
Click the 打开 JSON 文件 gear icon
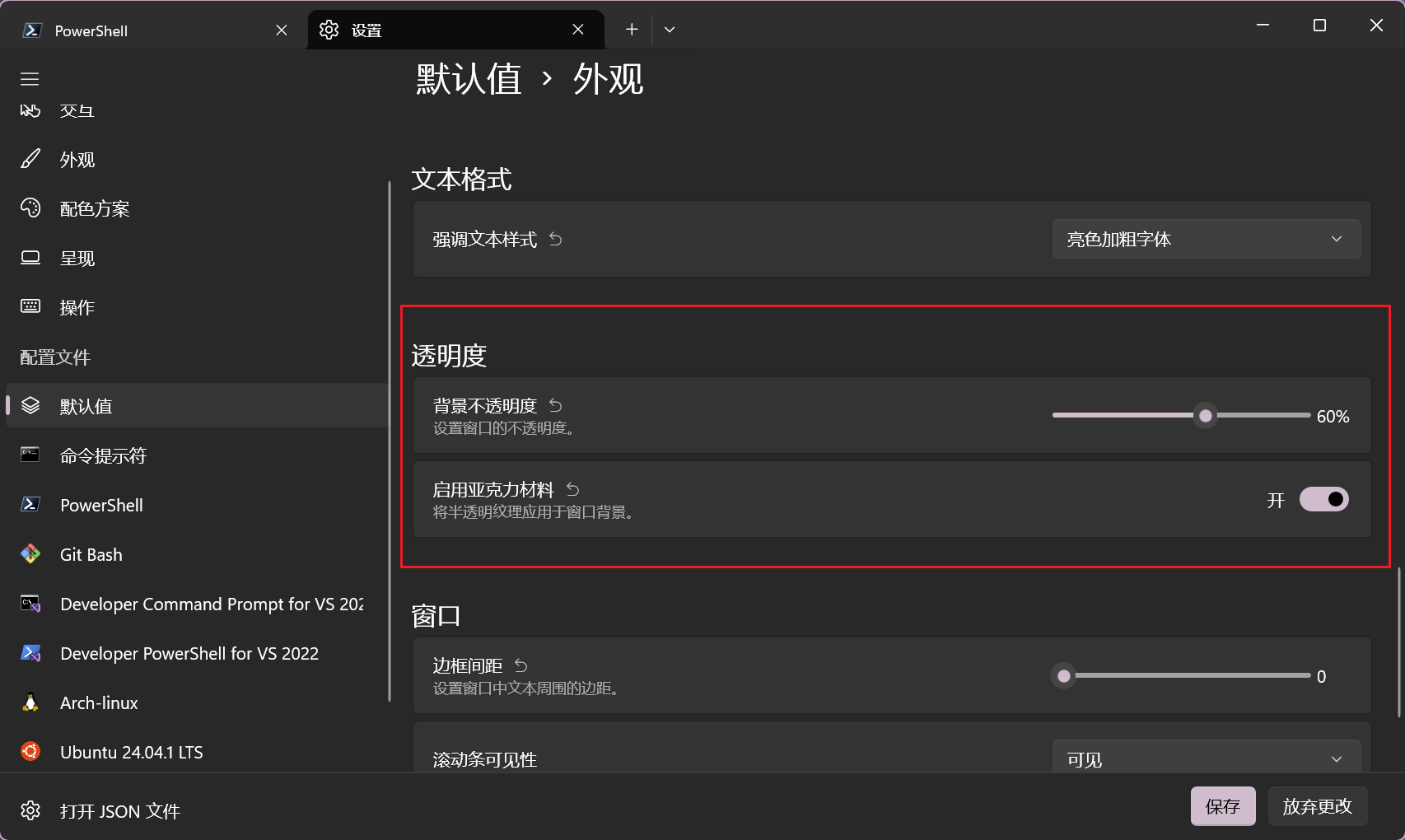30,810
